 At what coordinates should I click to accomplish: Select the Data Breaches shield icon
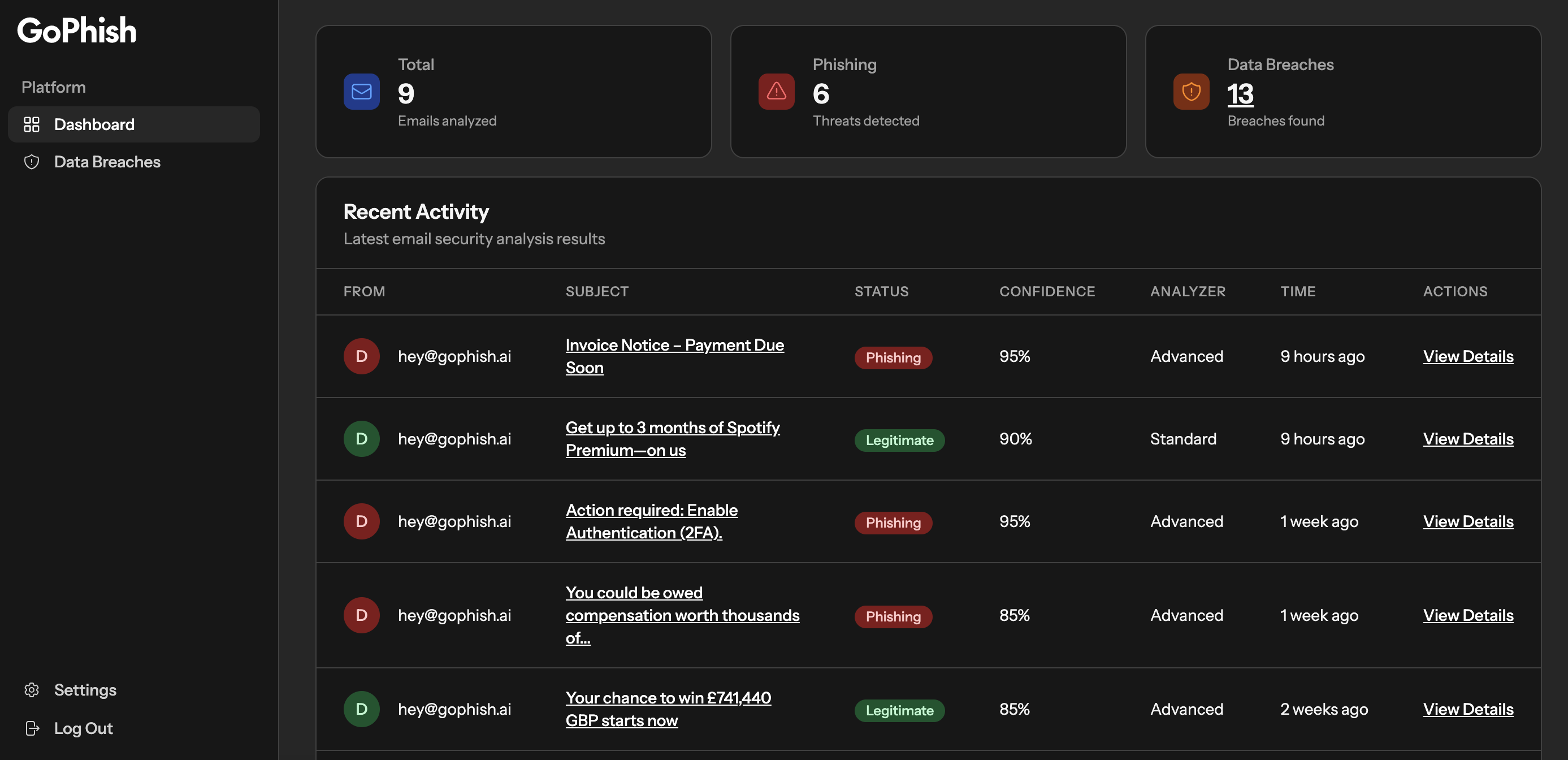[x=32, y=162]
